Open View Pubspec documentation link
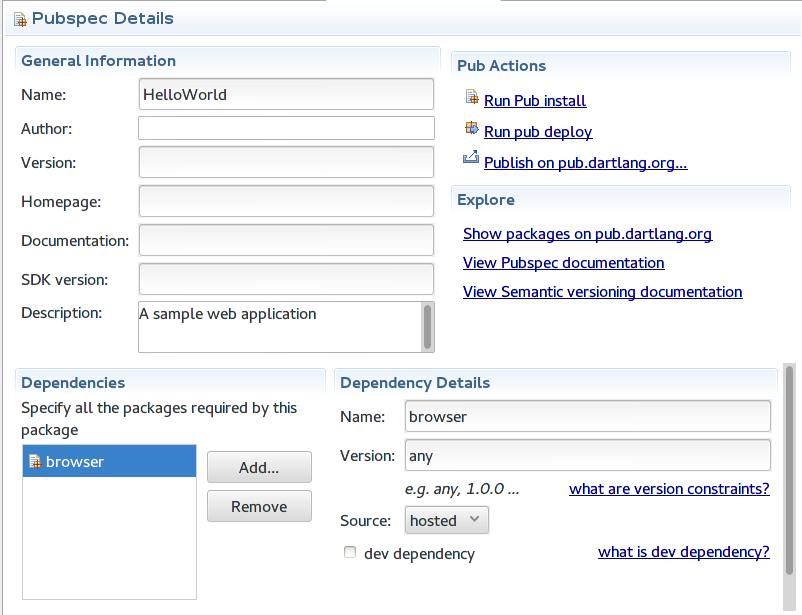This screenshot has height=615, width=802. tap(563, 263)
